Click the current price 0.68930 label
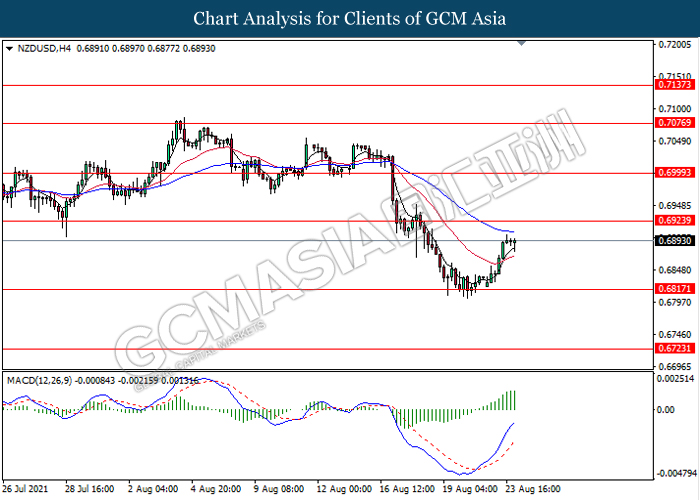This screenshot has height=500, width=700. pyautogui.click(x=675, y=241)
